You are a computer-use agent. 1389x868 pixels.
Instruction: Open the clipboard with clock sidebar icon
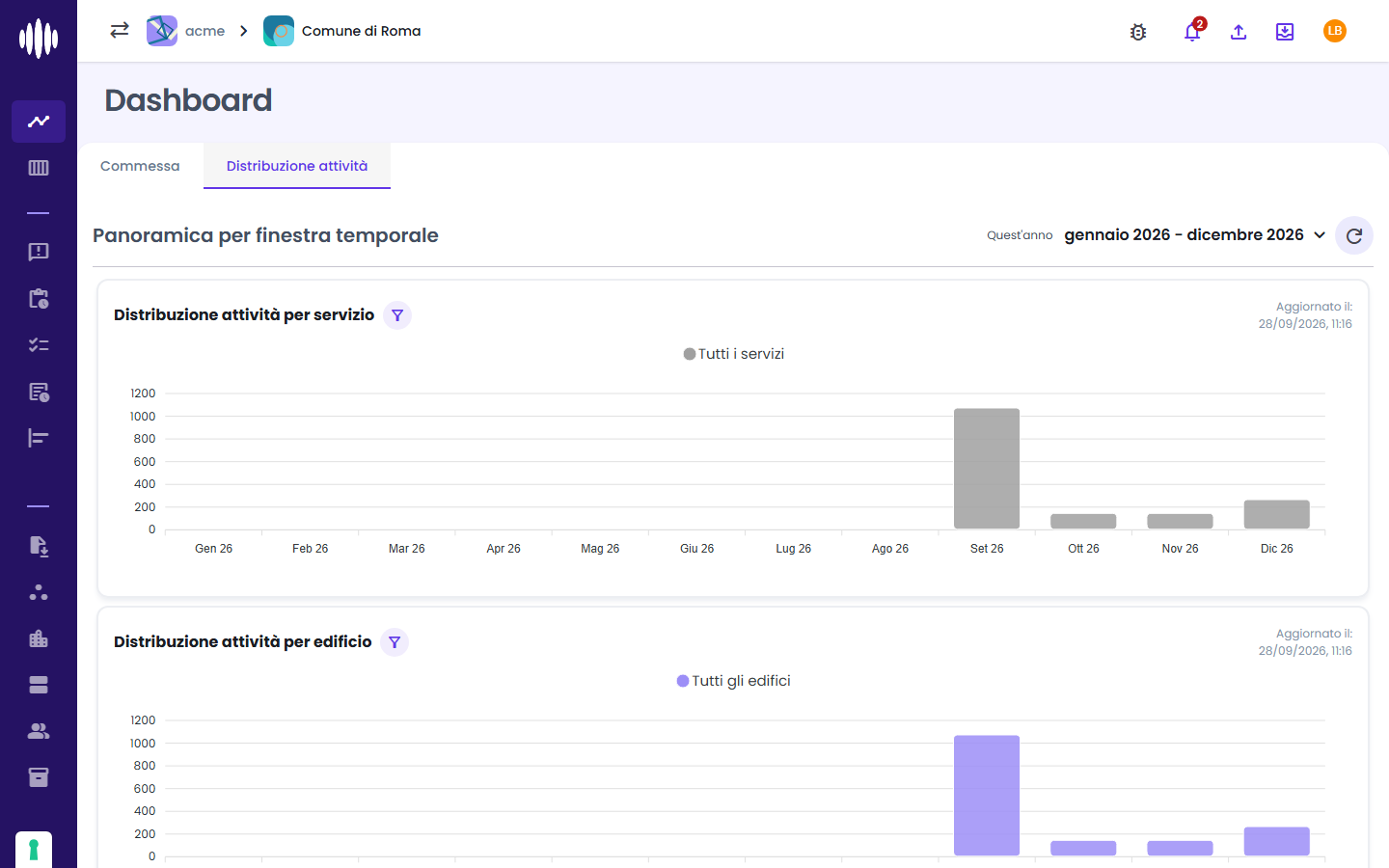point(39,299)
